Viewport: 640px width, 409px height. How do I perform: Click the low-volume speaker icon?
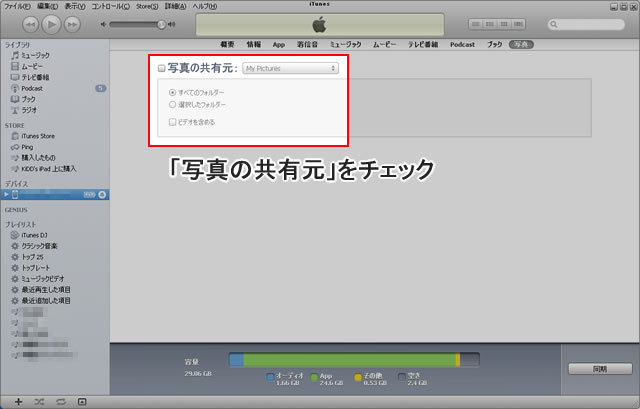coord(103,24)
